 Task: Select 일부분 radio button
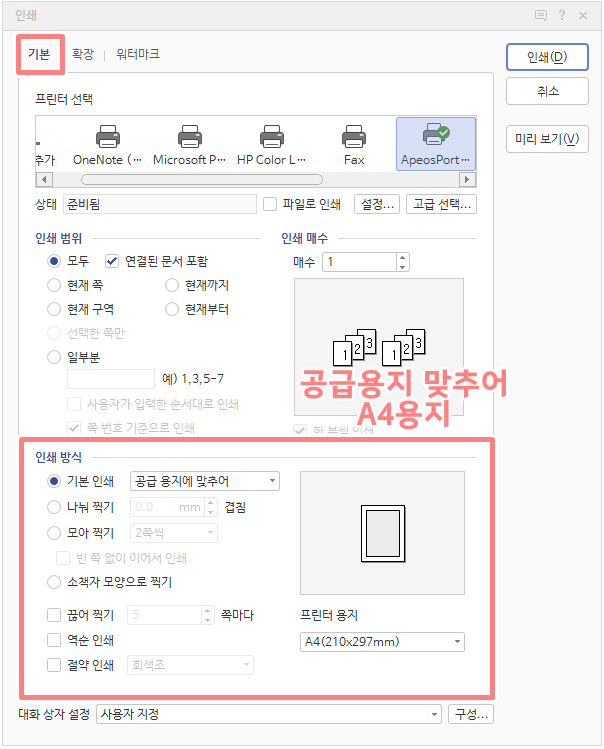[x=54, y=357]
